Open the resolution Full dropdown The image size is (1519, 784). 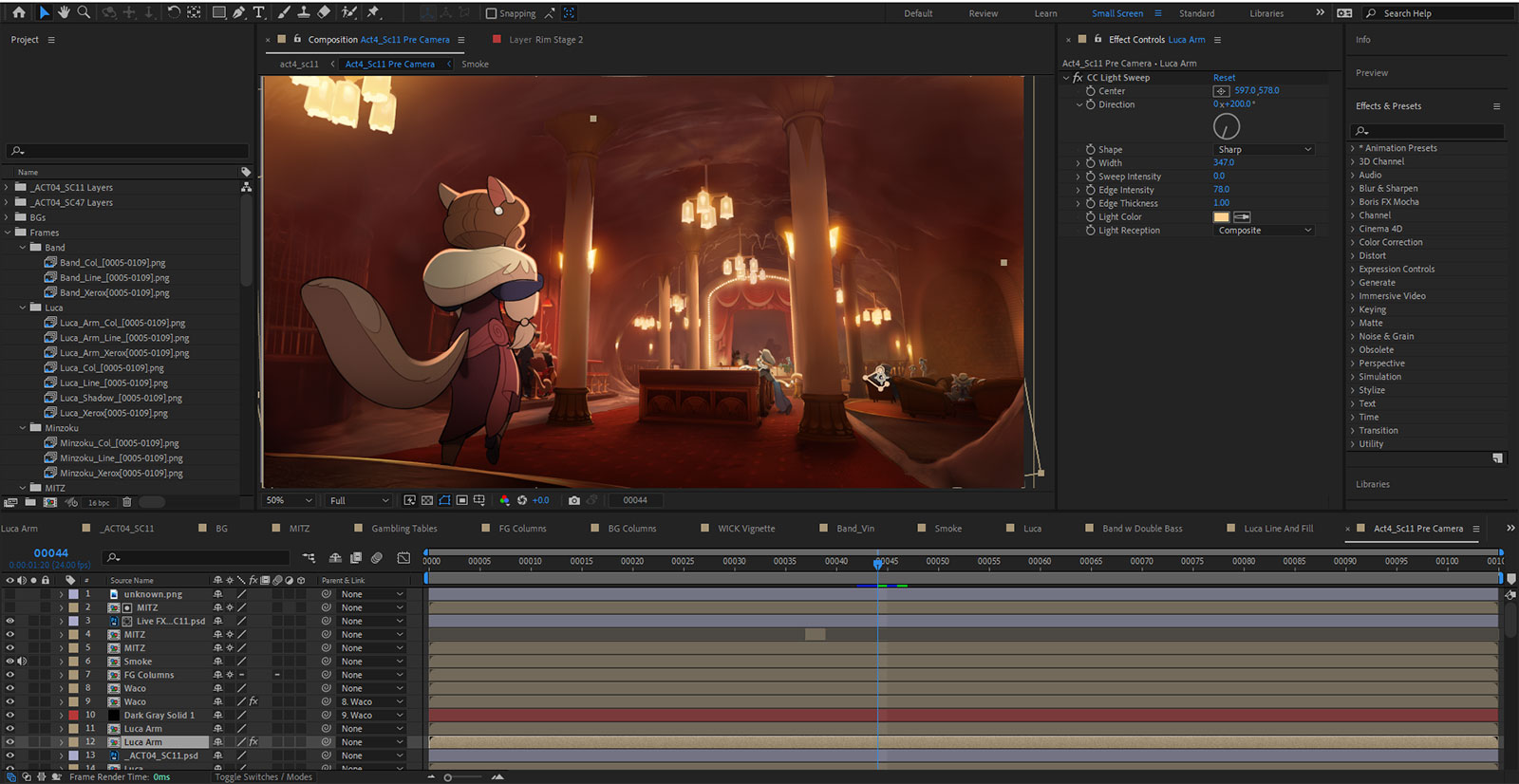click(x=358, y=500)
